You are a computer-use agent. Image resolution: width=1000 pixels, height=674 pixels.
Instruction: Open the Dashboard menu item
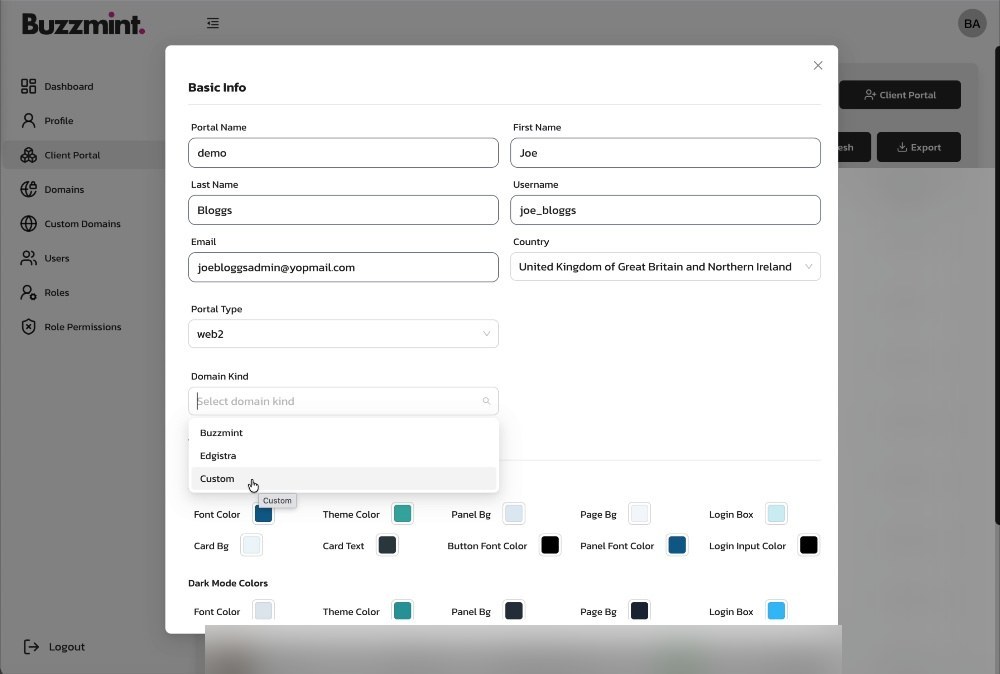click(68, 86)
